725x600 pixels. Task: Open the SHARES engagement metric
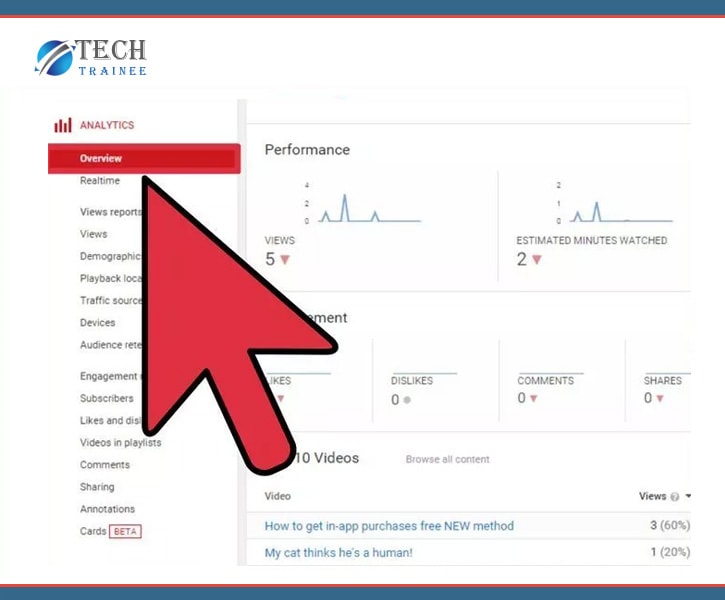pos(663,381)
